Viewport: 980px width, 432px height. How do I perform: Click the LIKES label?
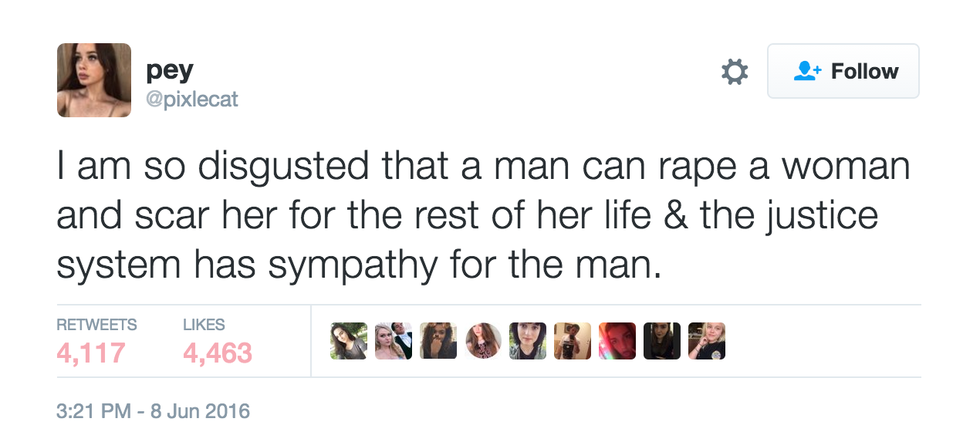point(205,325)
